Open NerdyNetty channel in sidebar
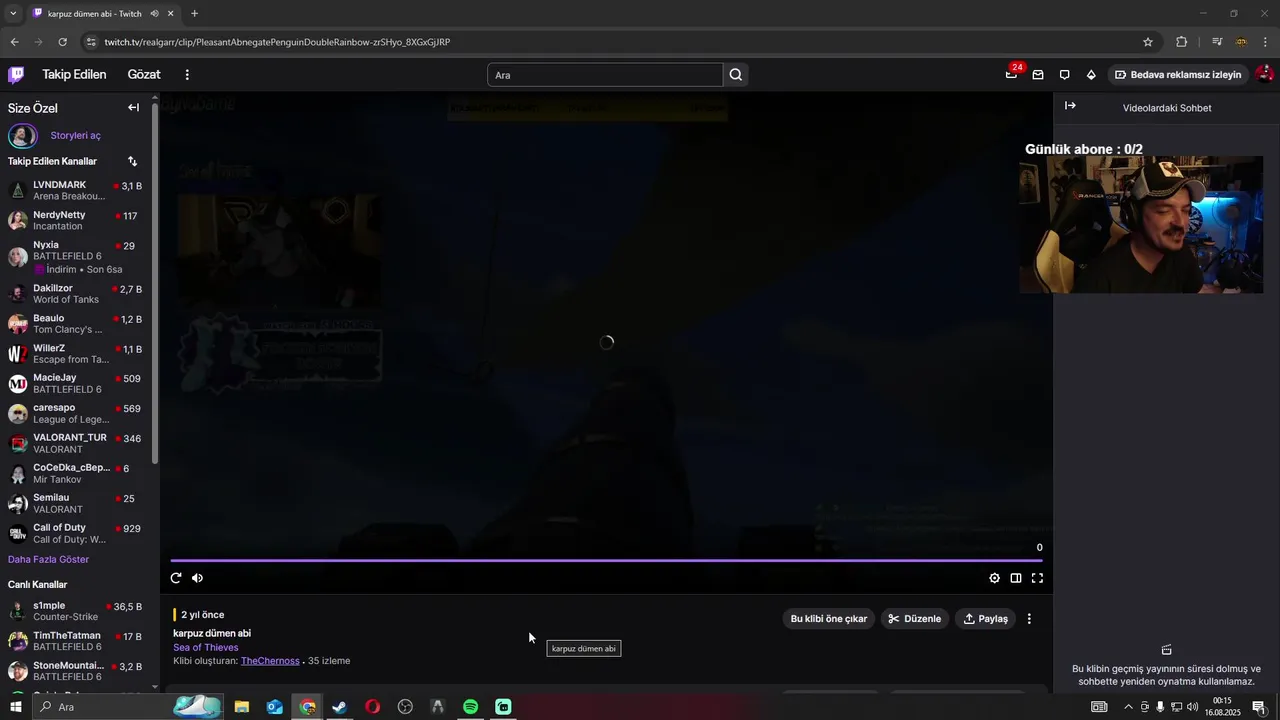1280x720 pixels. (x=76, y=220)
